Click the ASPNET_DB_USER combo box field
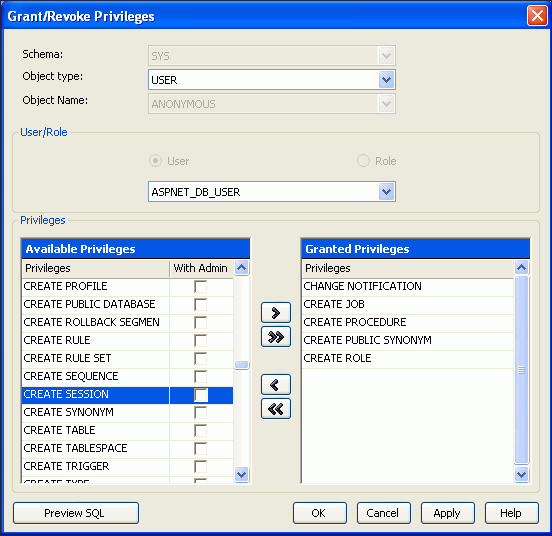552x536 pixels. click(272, 192)
